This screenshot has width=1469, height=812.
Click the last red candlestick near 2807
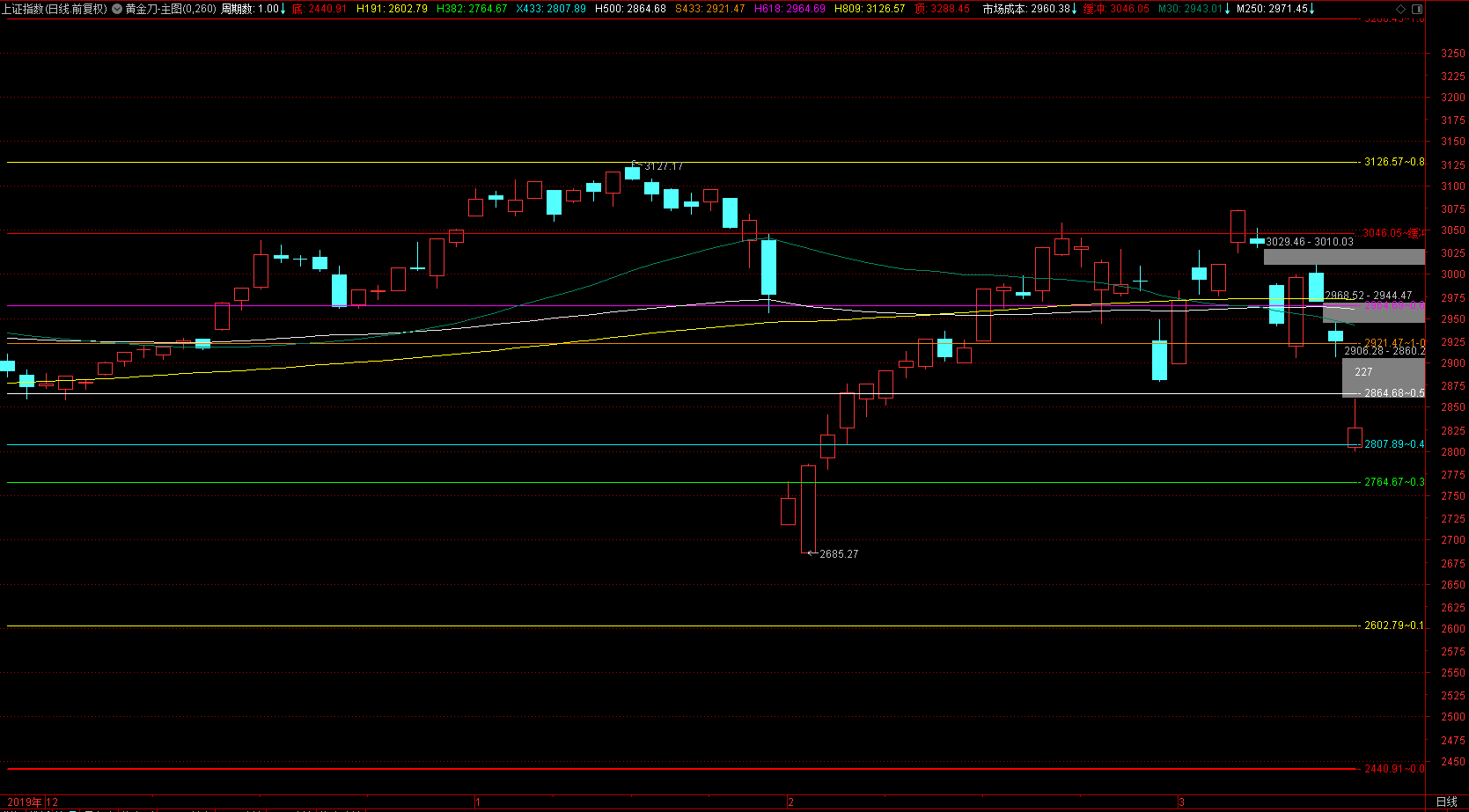(x=1355, y=437)
